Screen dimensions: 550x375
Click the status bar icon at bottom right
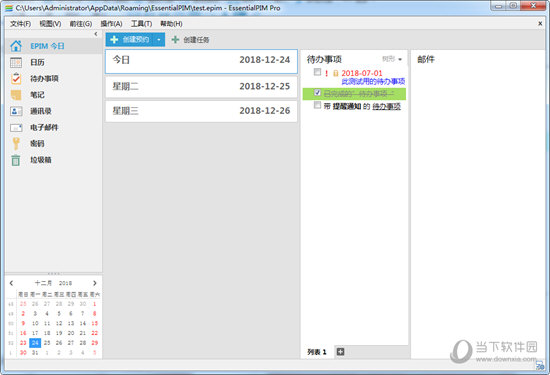click(540, 366)
